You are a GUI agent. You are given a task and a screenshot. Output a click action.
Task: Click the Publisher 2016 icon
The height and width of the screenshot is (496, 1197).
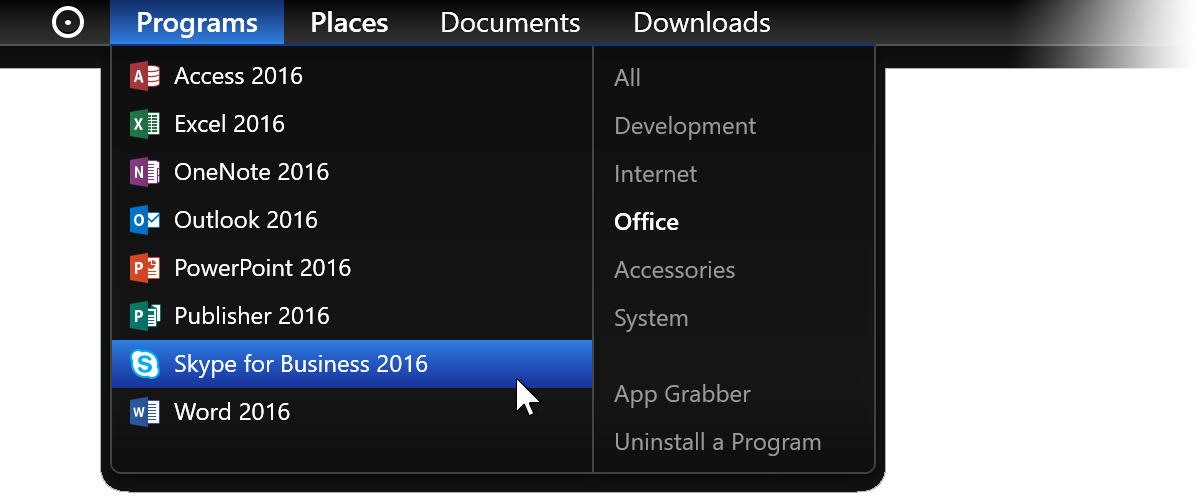pyautogui.click(x=145, y=317)
